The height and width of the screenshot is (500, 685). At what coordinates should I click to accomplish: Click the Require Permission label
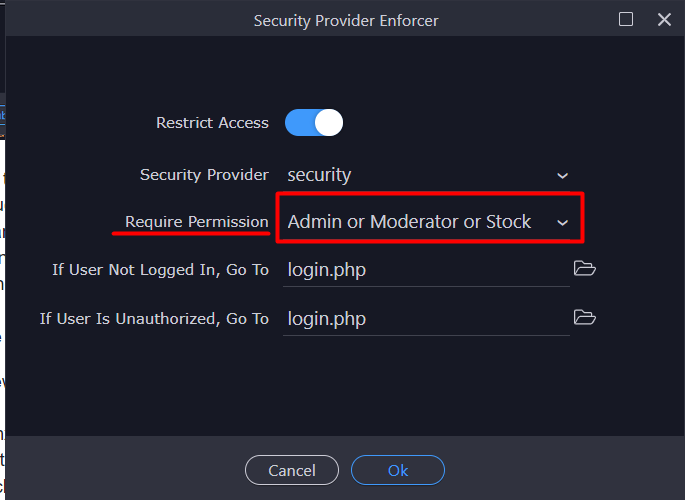pyautogui.click(x=197, y=222)
